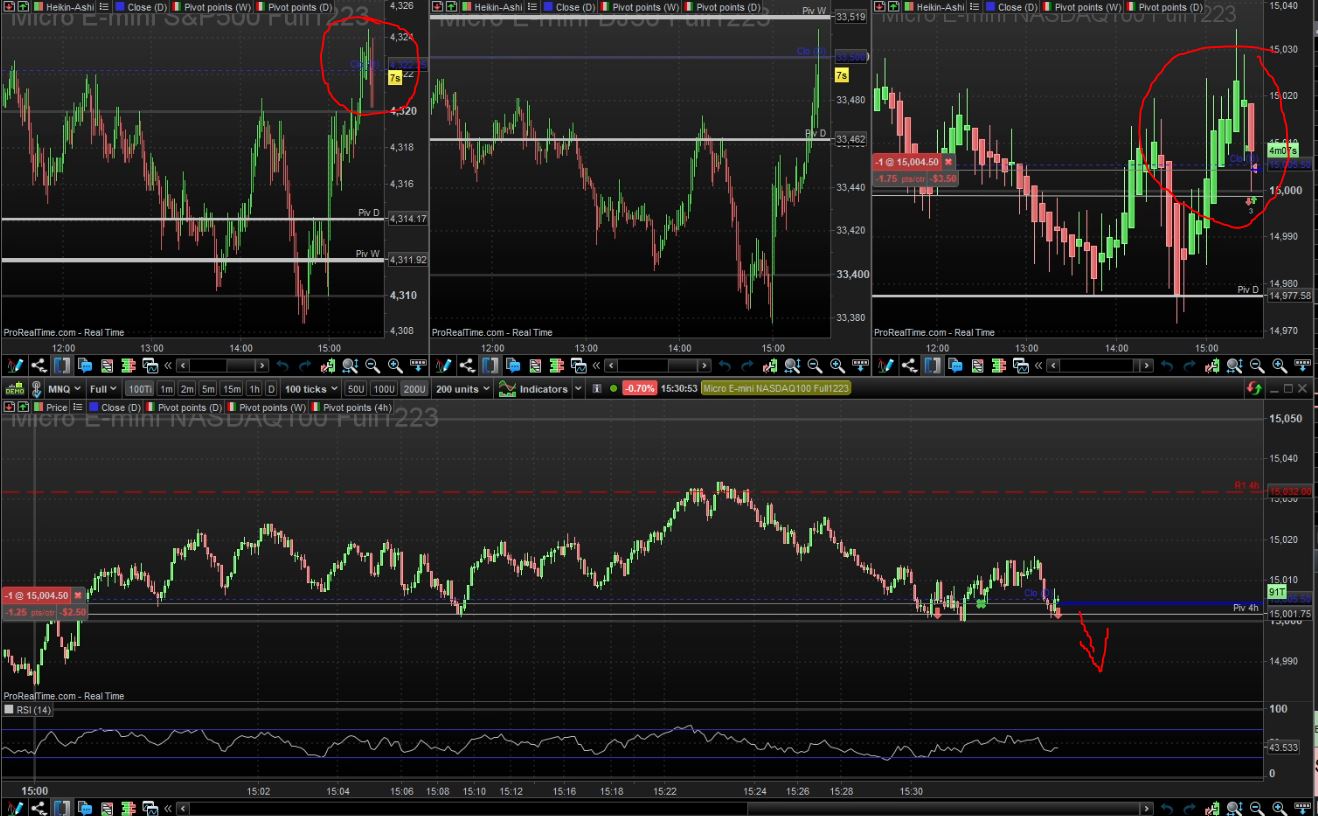1318x816 pixels.
Task: Zoom in on the top NASDAQ100 chart time axis
Action: [1279, 366]
